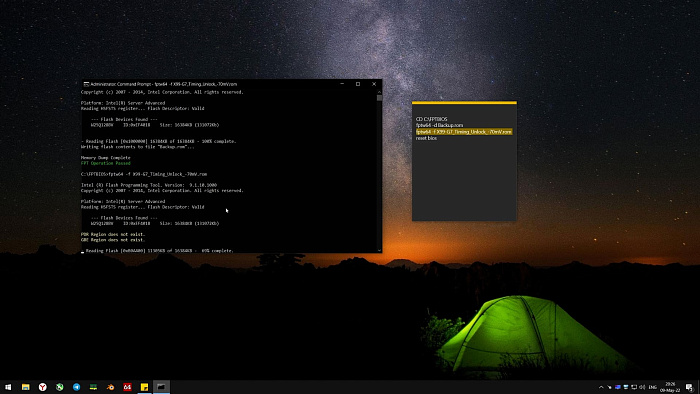Open the Telegram taskbar icon

tap(76, 387)
